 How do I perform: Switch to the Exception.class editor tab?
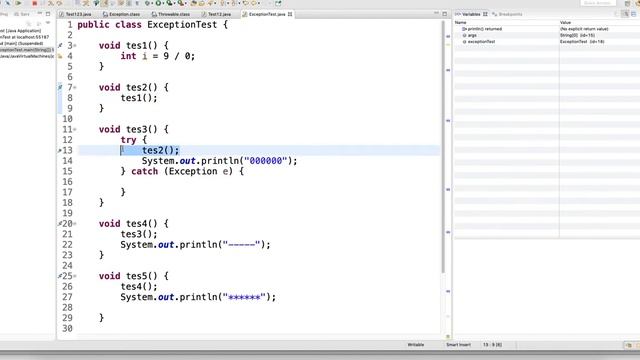pos(122,14)
